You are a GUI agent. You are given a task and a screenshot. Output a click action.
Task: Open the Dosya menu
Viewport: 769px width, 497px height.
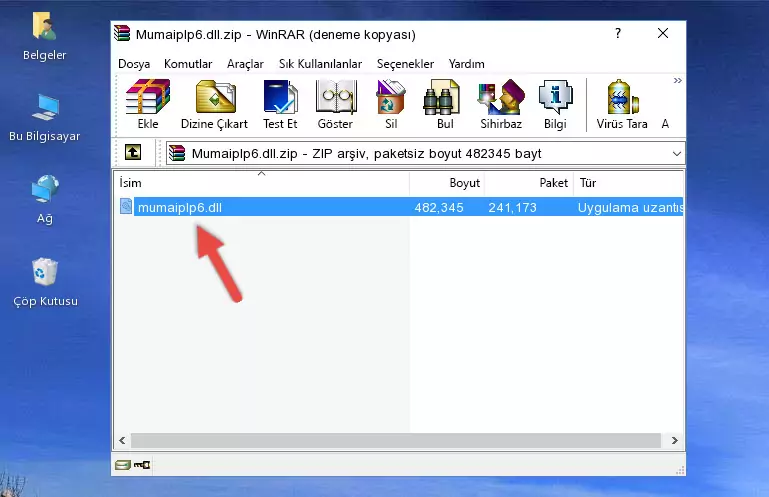click(134, 64)
